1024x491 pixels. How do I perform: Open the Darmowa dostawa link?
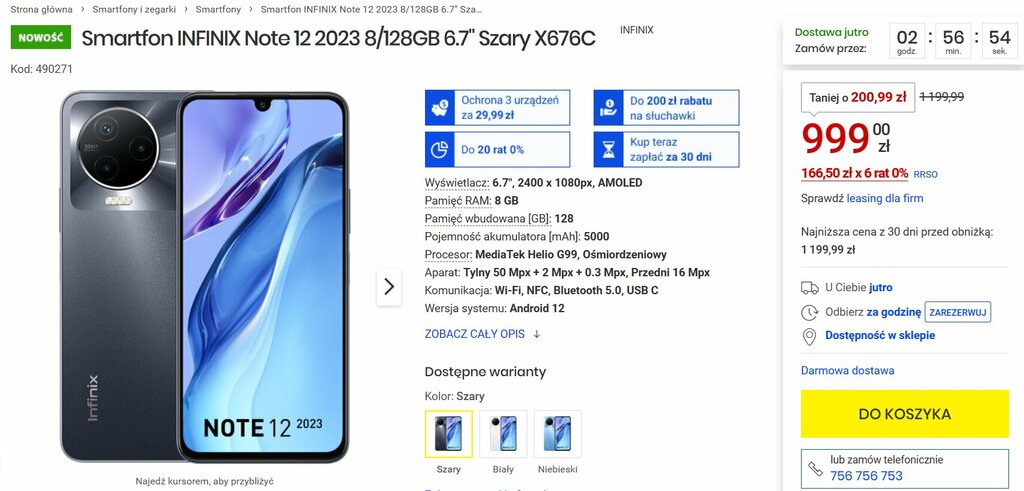(x=848, y=370)
